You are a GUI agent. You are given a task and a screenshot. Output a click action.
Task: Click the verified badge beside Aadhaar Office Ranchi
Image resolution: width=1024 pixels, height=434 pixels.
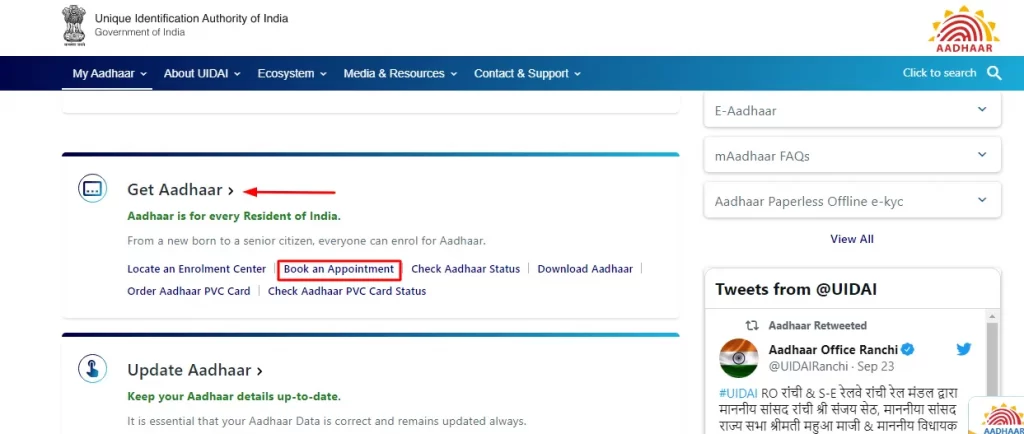(908, 349)
